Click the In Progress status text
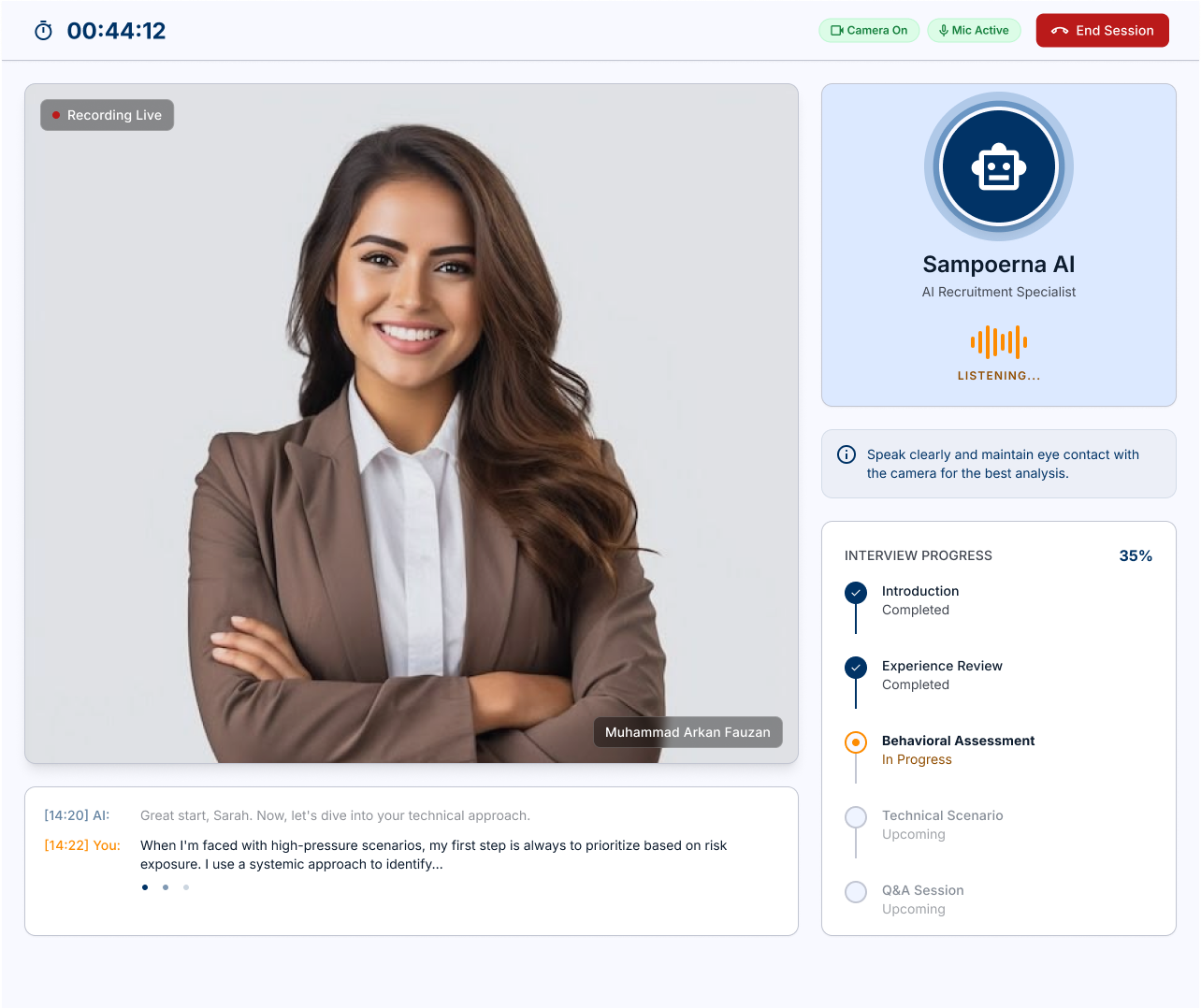The height and width of the screenshot is (1008, 1201). (917, 759)
